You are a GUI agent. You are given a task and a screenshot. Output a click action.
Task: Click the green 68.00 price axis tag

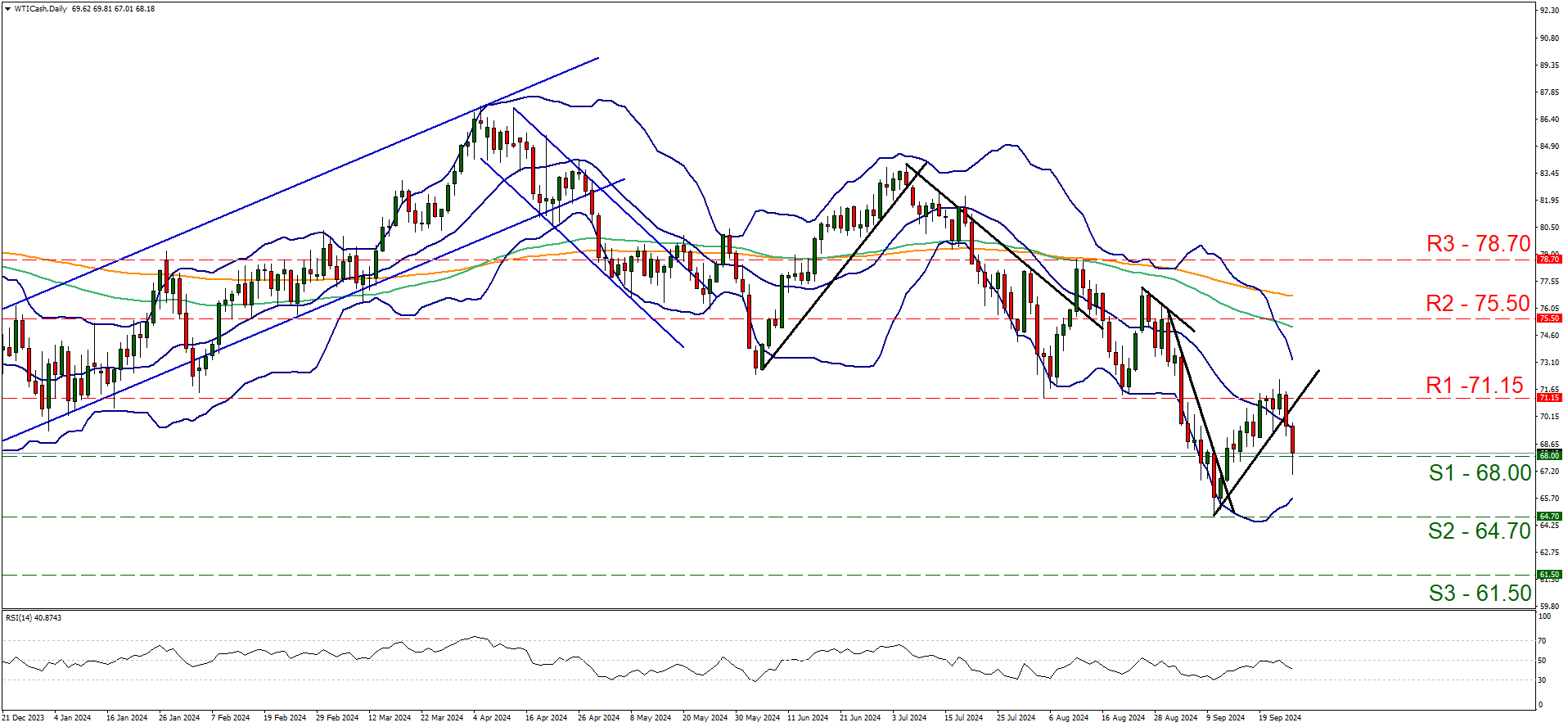[1549, 455]
